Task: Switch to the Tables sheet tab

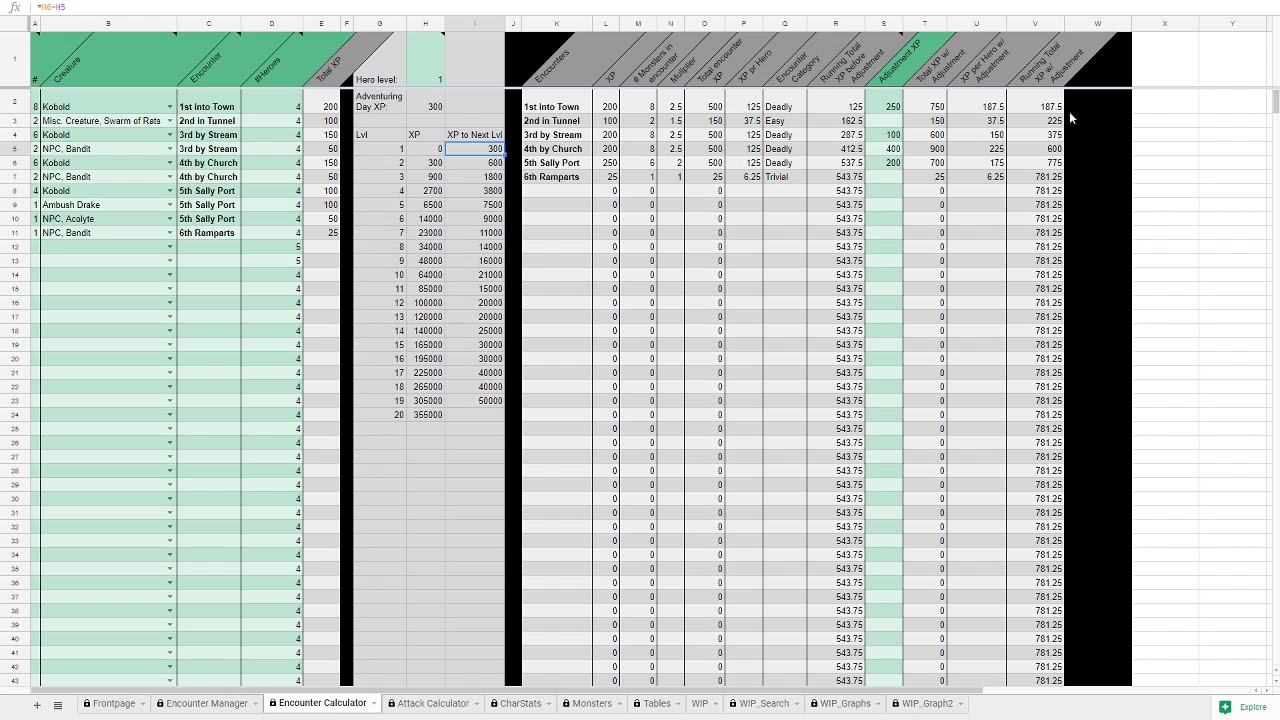Action: (657, 704)
